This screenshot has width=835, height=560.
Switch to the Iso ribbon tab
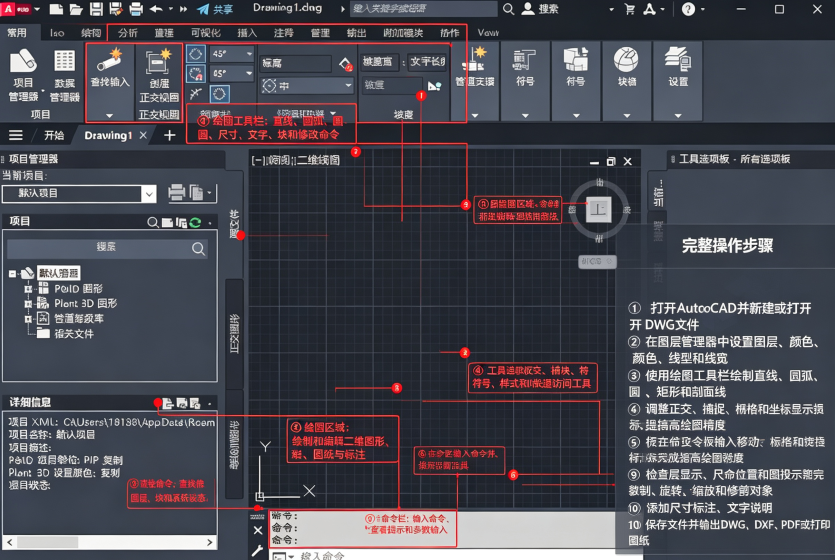[57, 33]
